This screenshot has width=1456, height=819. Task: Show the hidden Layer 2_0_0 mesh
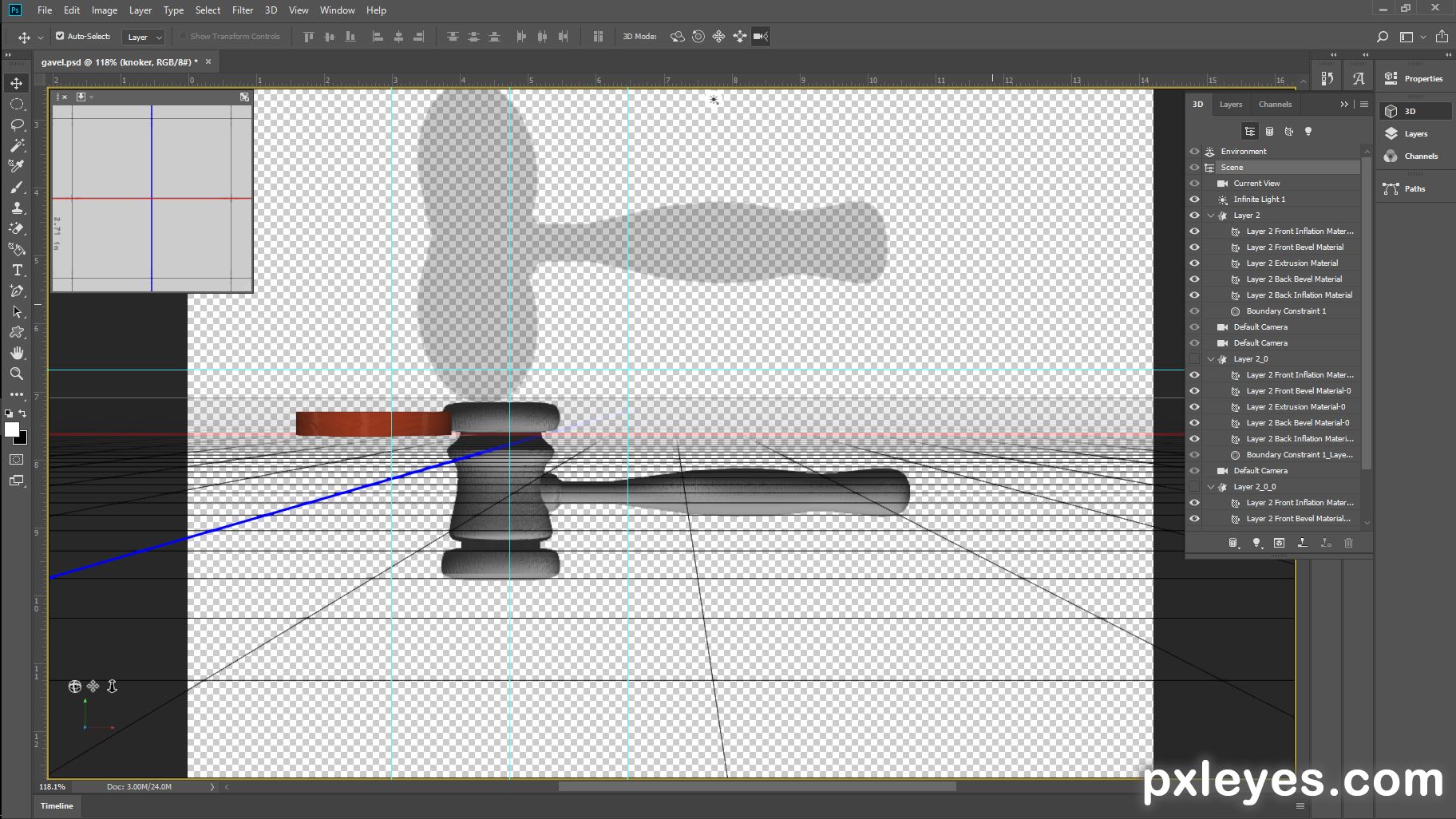click(x=1194, y=487)
